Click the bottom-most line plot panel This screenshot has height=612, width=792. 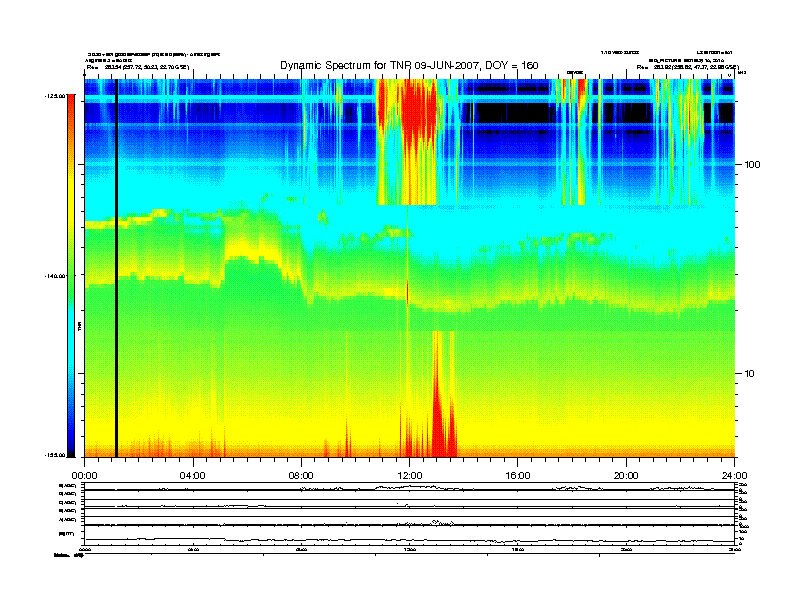click(409, 535)
